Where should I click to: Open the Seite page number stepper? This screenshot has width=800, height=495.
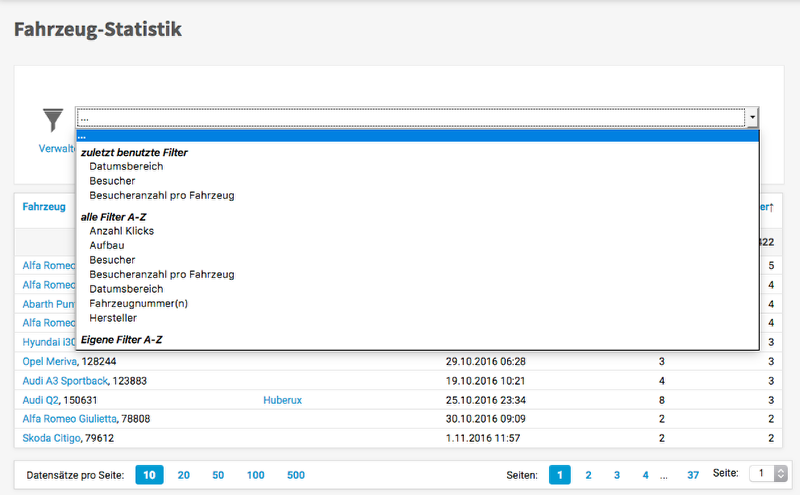click(x=783, y=474)
